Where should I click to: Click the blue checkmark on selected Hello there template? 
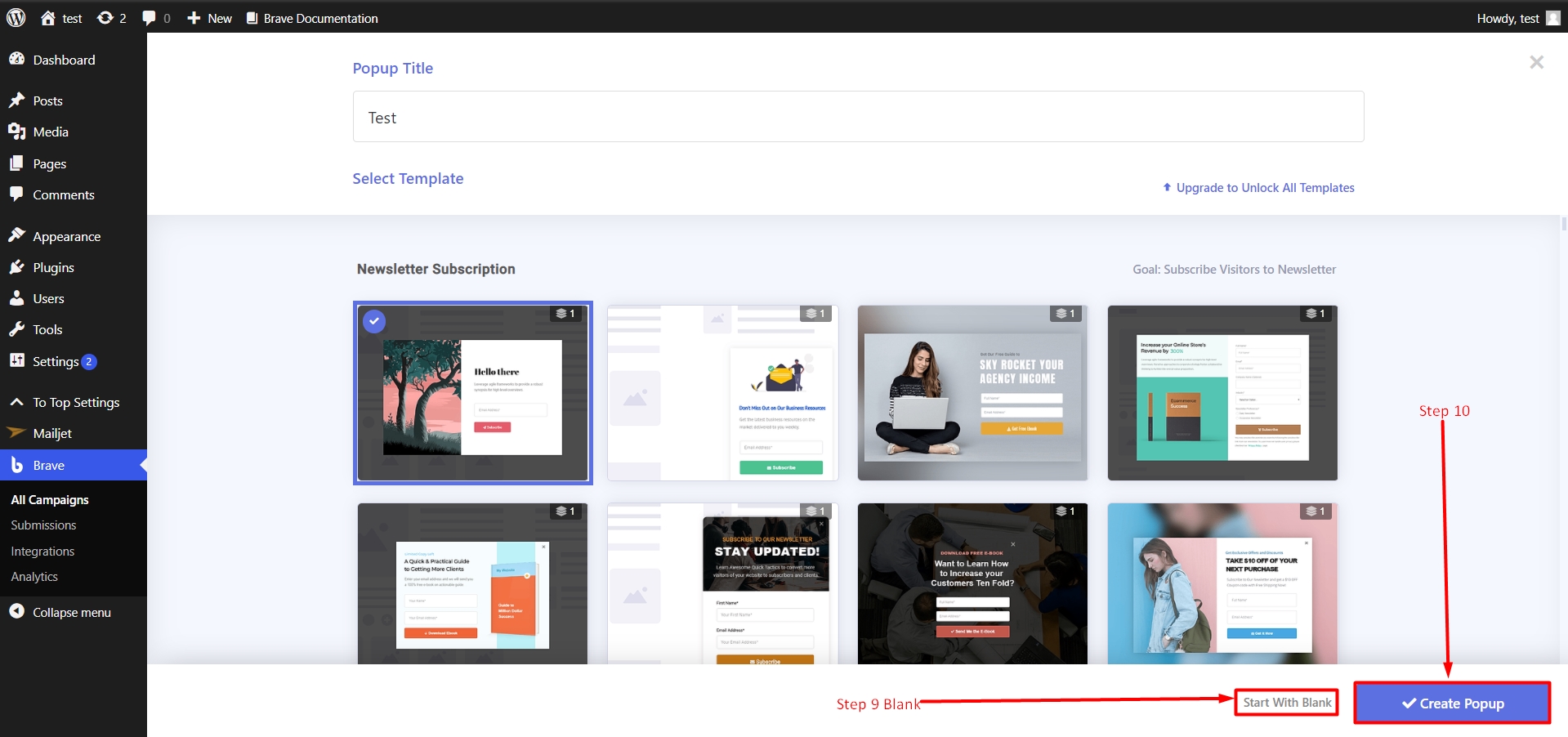click(x=374, y=321)
